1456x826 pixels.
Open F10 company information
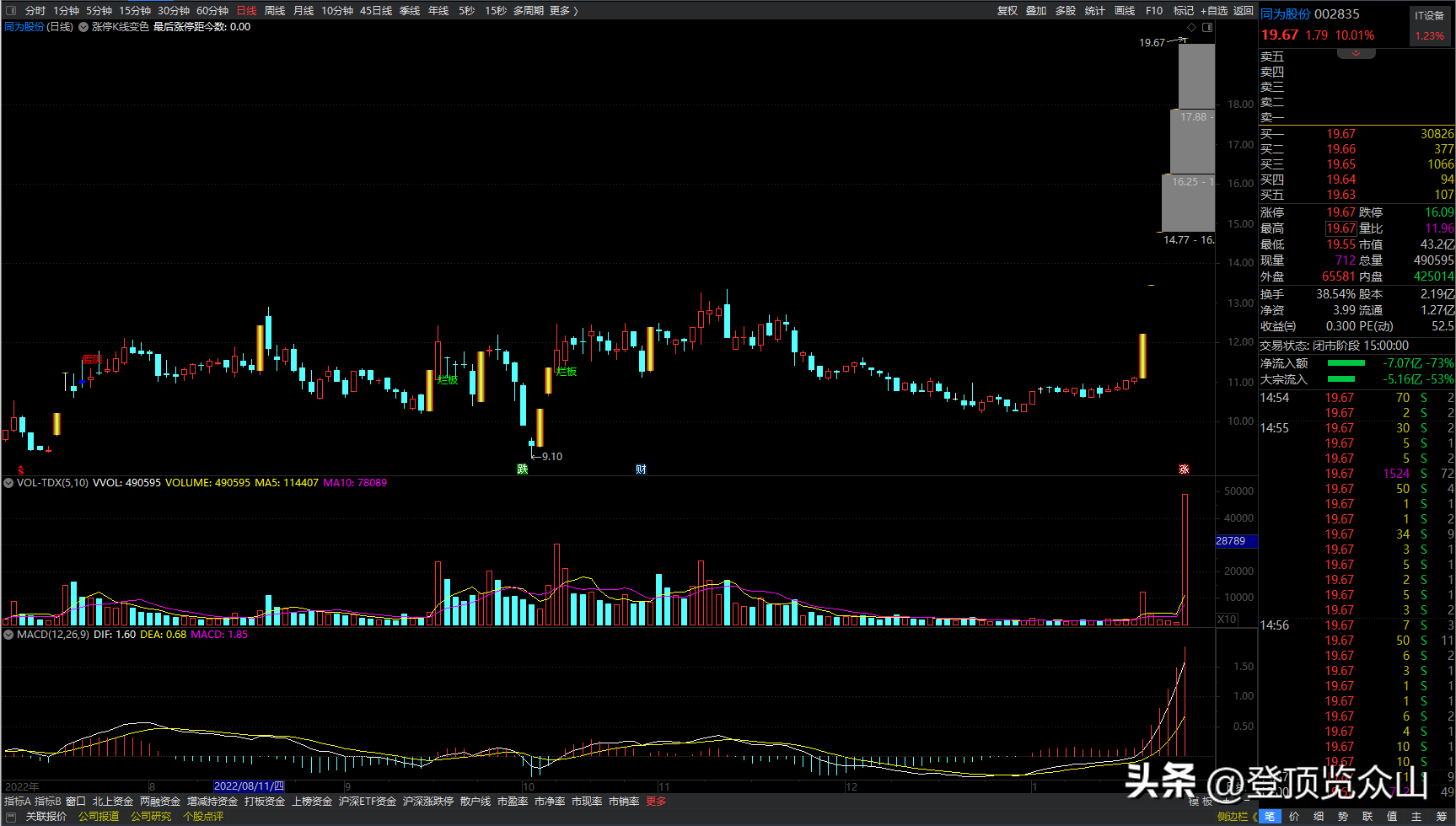pyautogui.click(x=1154, y=11)
